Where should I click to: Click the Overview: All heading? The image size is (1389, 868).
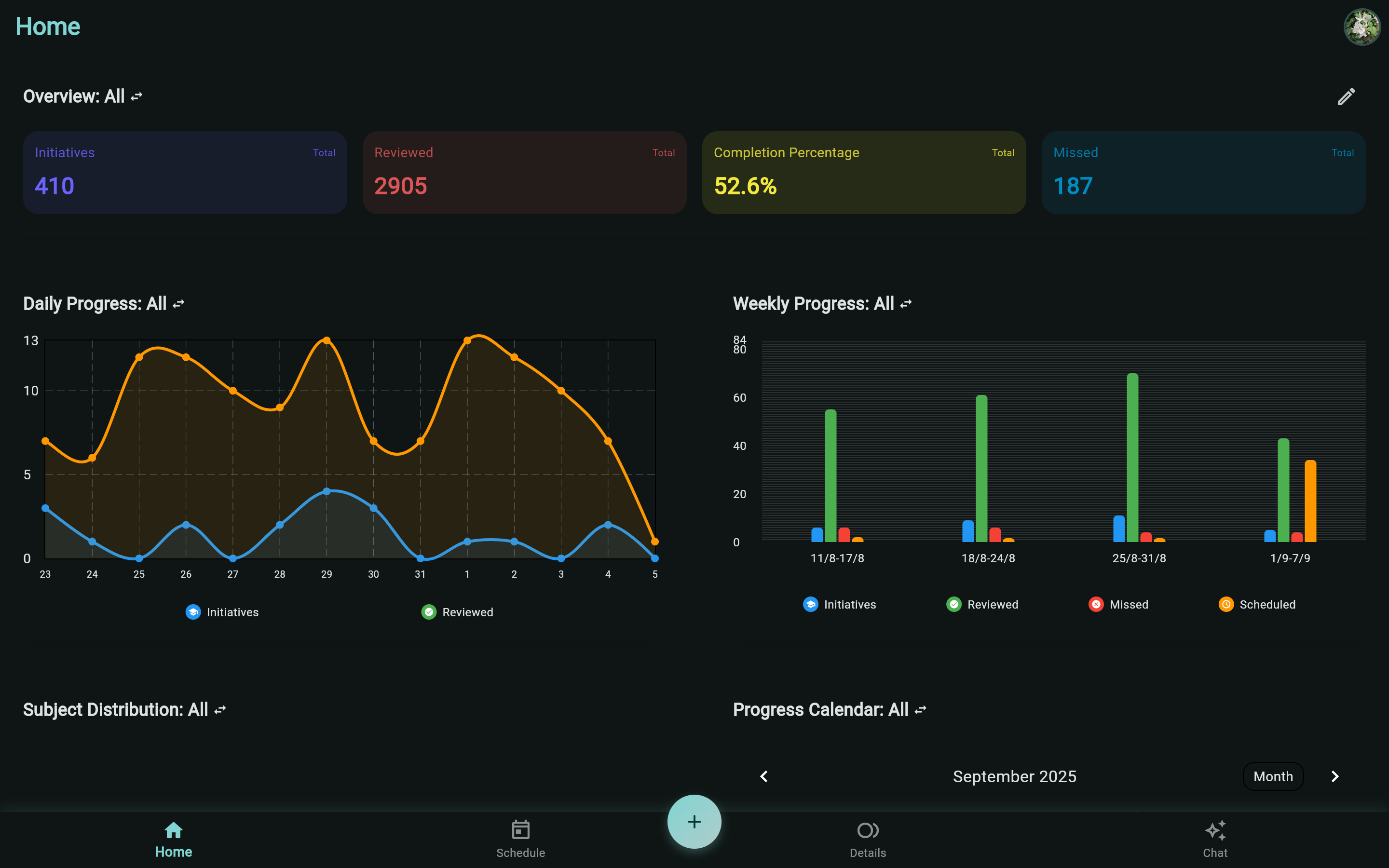[74, 96]
